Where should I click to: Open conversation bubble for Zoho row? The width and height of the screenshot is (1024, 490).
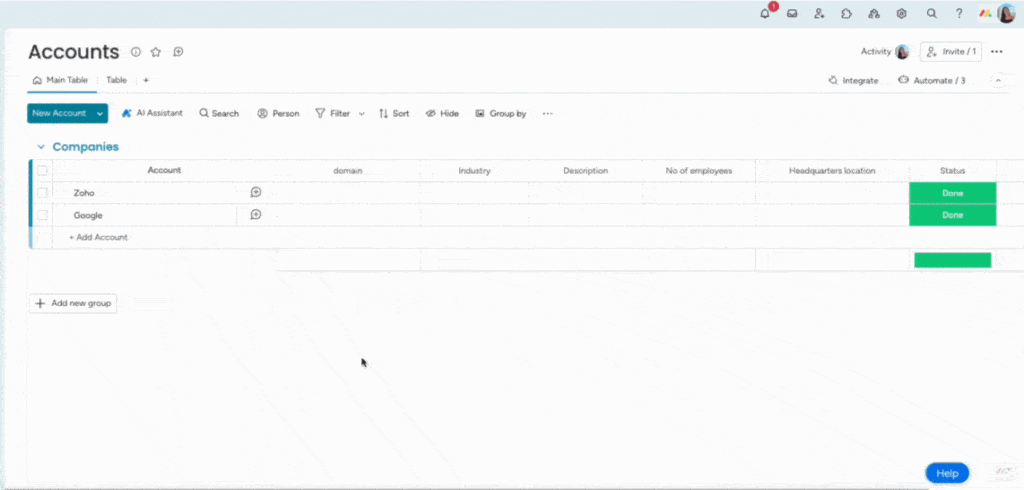tap(256, 192)
